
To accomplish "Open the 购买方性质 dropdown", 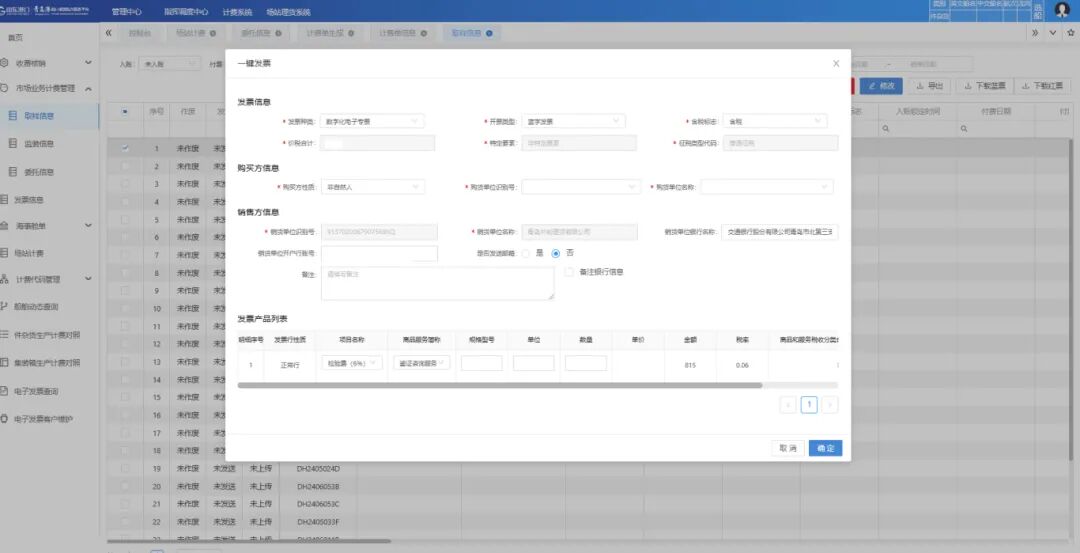I will click(373, 187).
